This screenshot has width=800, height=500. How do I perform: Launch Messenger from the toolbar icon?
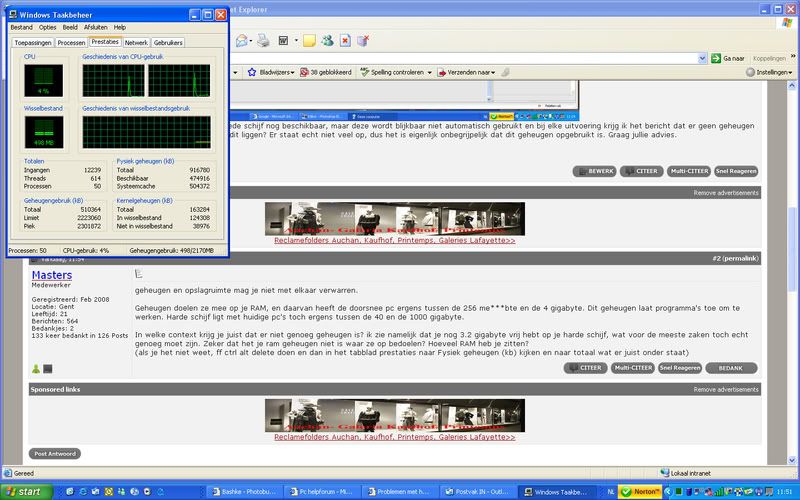tap(327, 41)
